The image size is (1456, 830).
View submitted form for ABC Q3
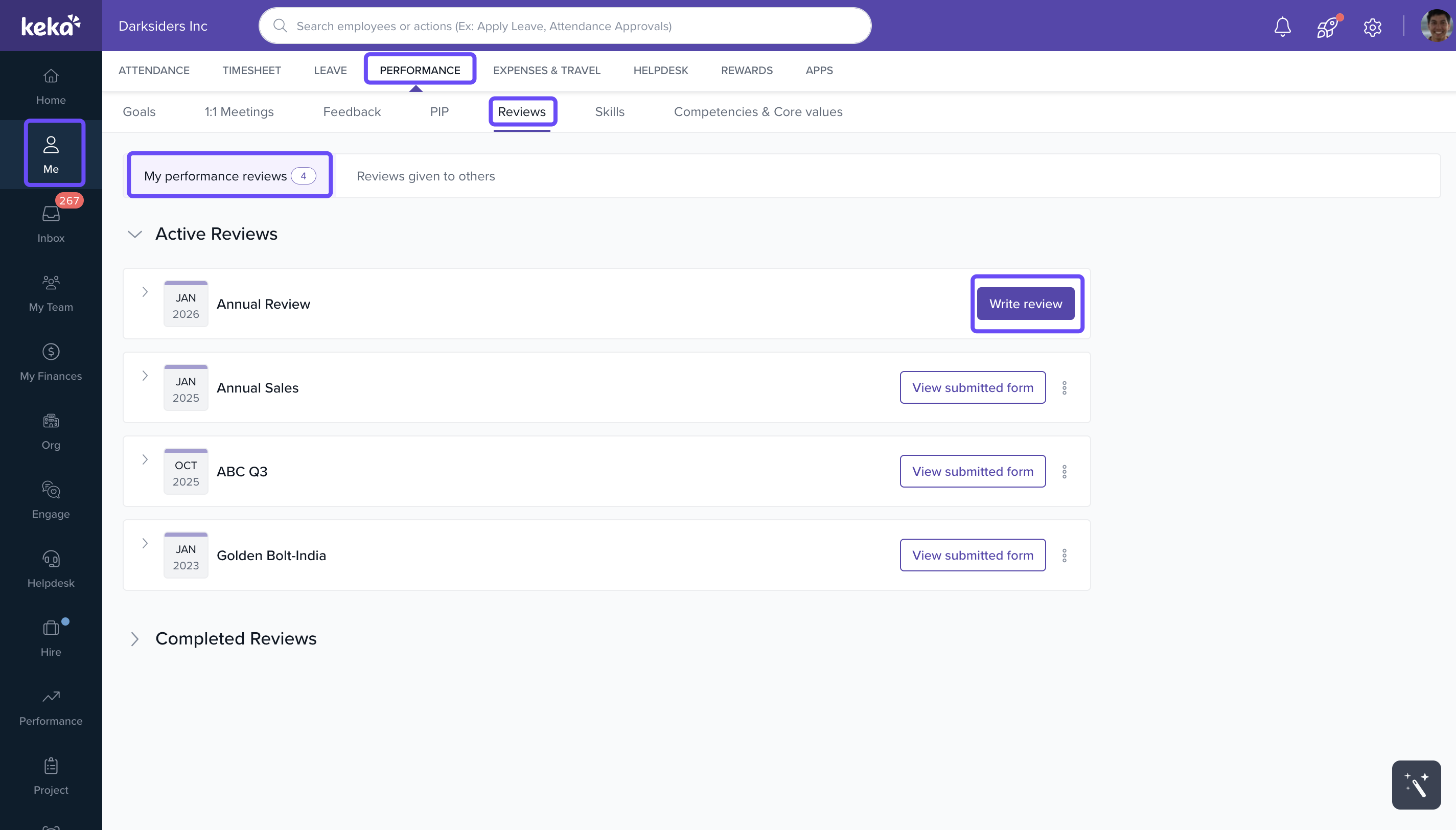point(972,471)
